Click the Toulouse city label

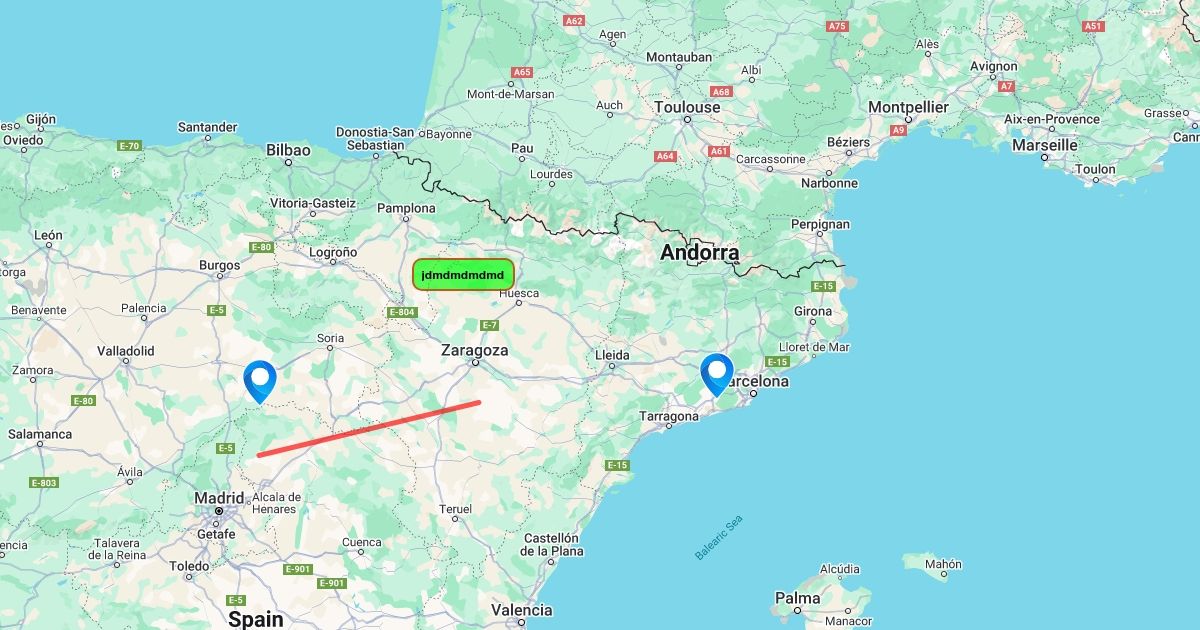tap(687, 107)
